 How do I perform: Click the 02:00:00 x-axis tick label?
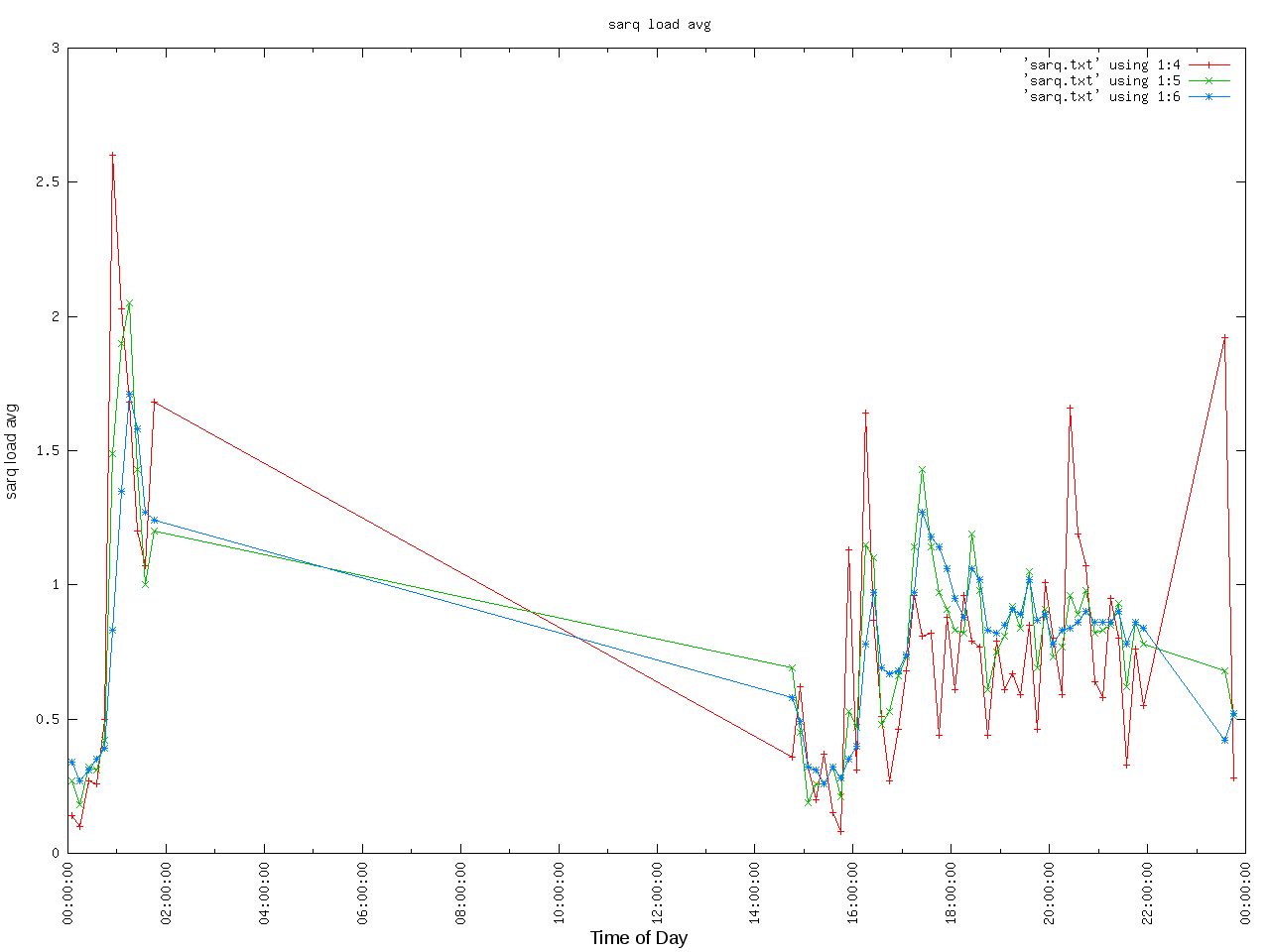(166, 892)
